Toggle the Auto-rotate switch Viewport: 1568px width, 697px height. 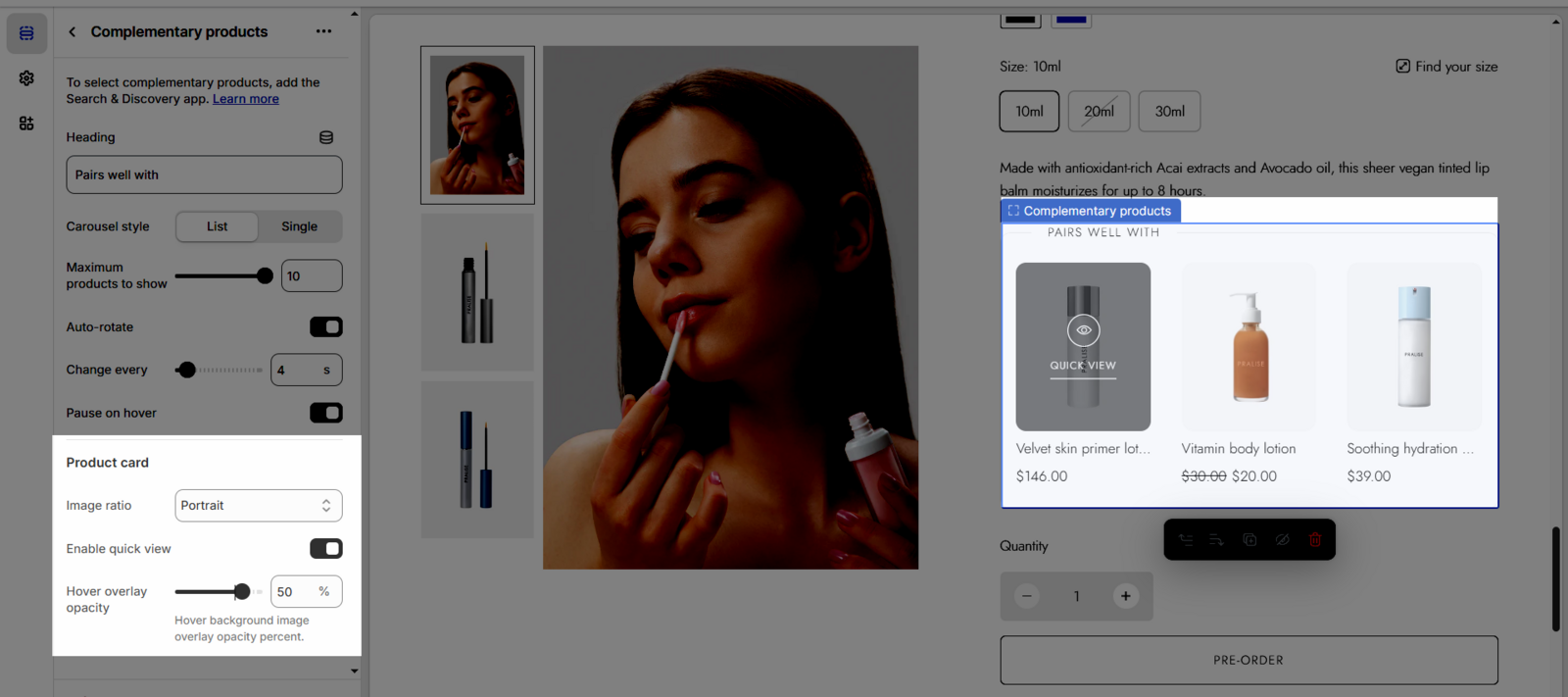tap(325, 327)
